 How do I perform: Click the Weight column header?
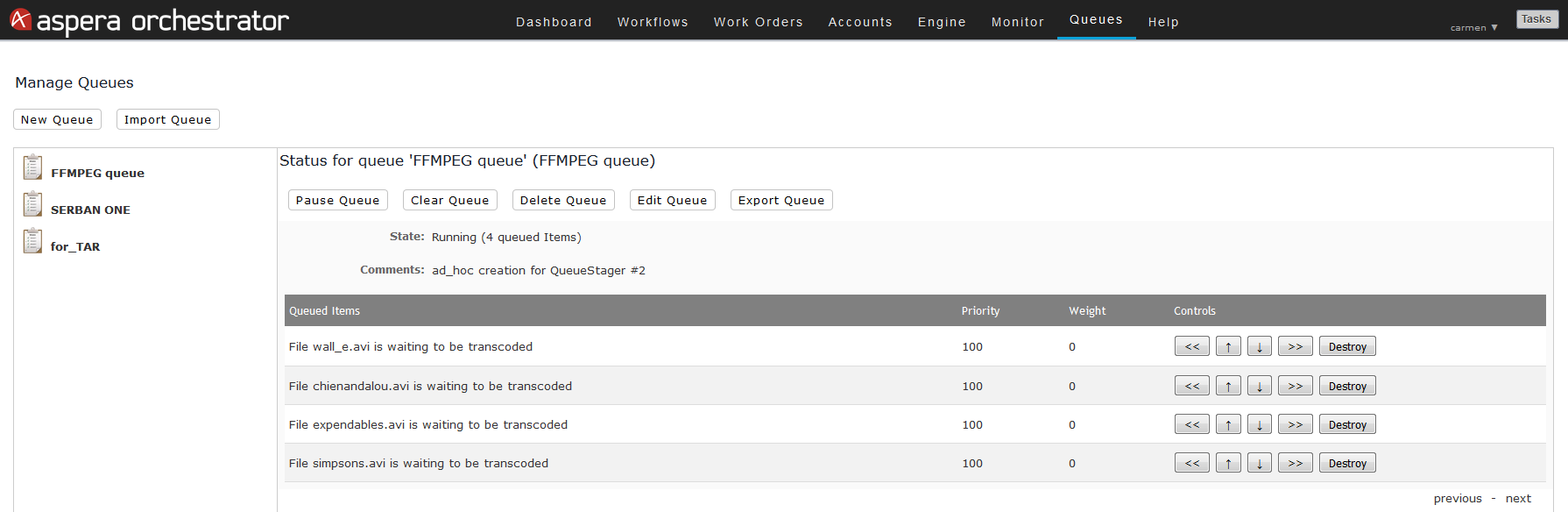point(1087,310)
